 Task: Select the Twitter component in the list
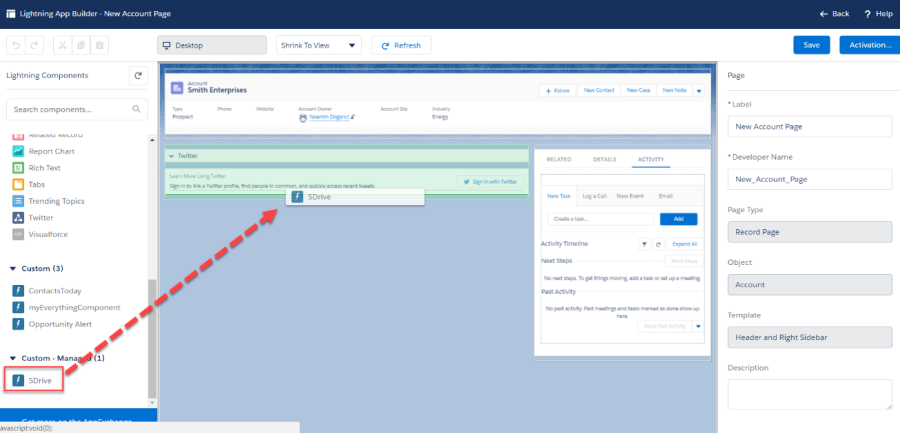click(40, 217)
